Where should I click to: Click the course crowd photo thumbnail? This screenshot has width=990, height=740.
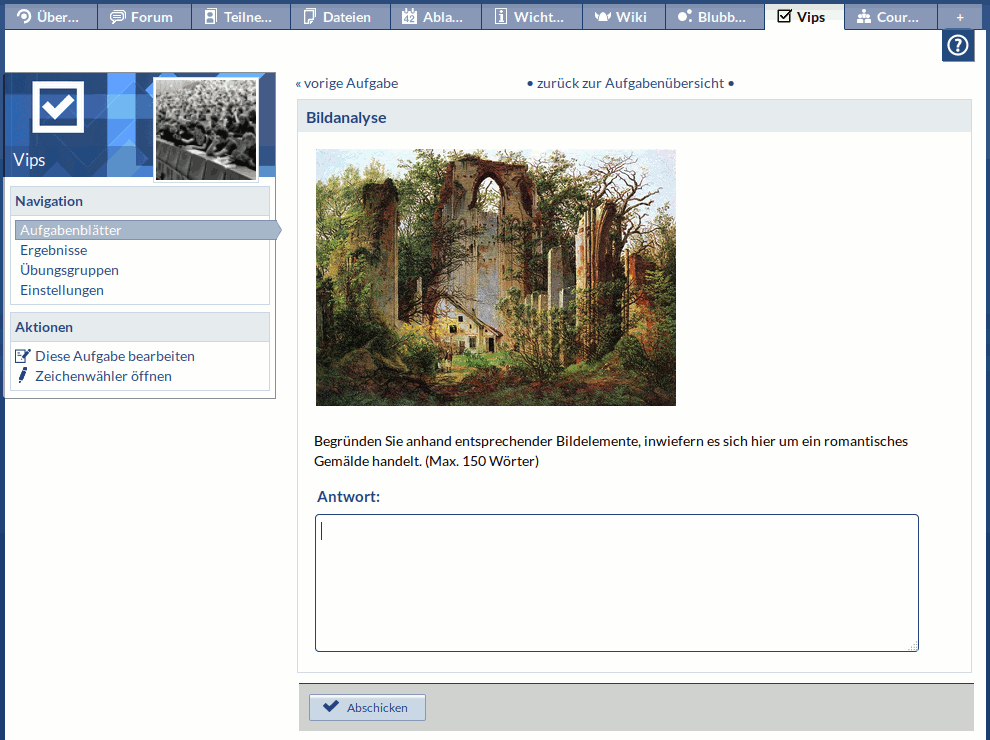206,130
